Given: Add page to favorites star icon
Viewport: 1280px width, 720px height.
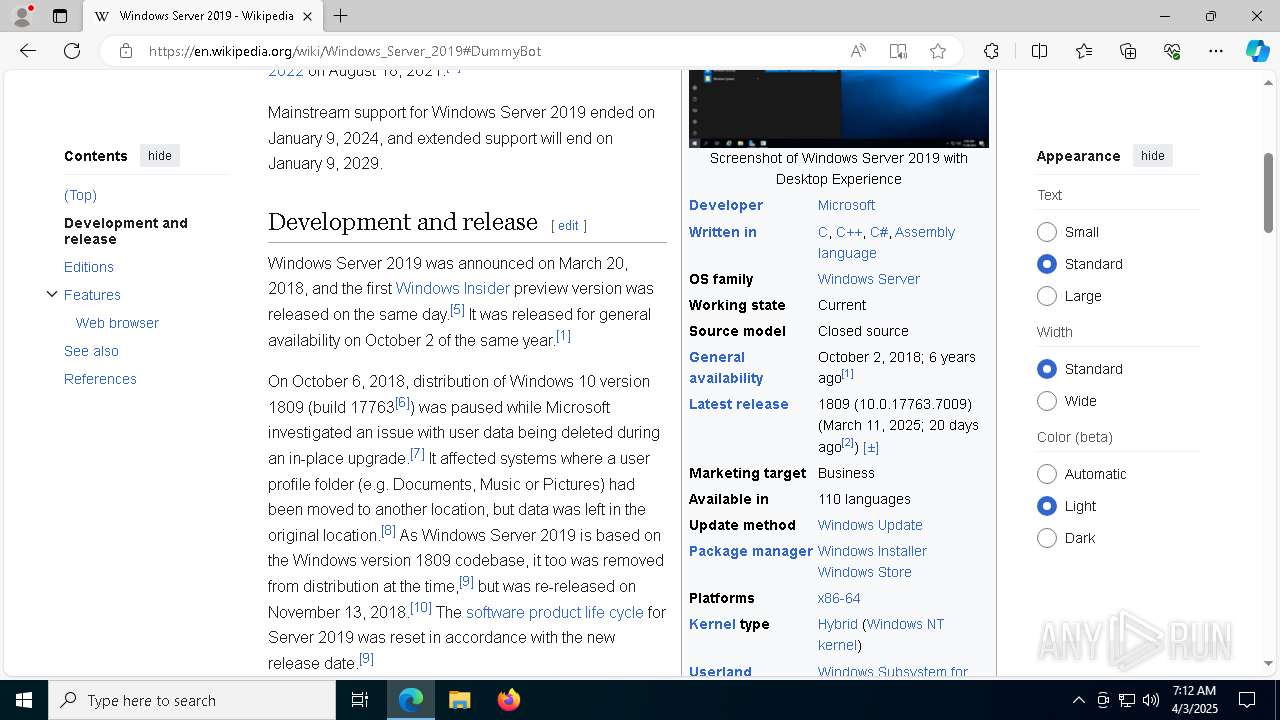Looking at the screenshot, I should pos(938,51).
